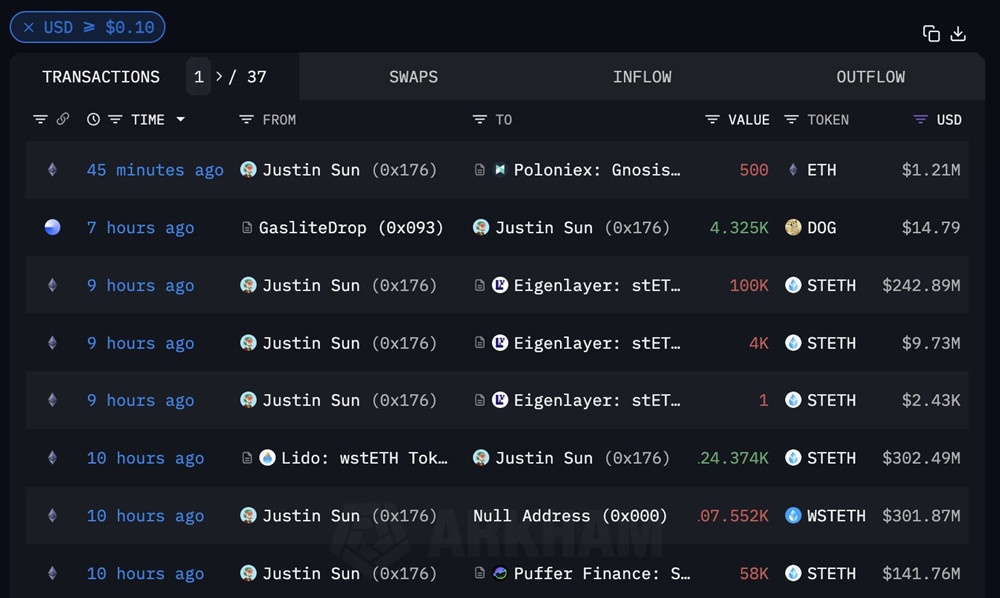Click the copy icon at top right
The height and width of the screenshot is (598, 1000).
tap(931, 33)
